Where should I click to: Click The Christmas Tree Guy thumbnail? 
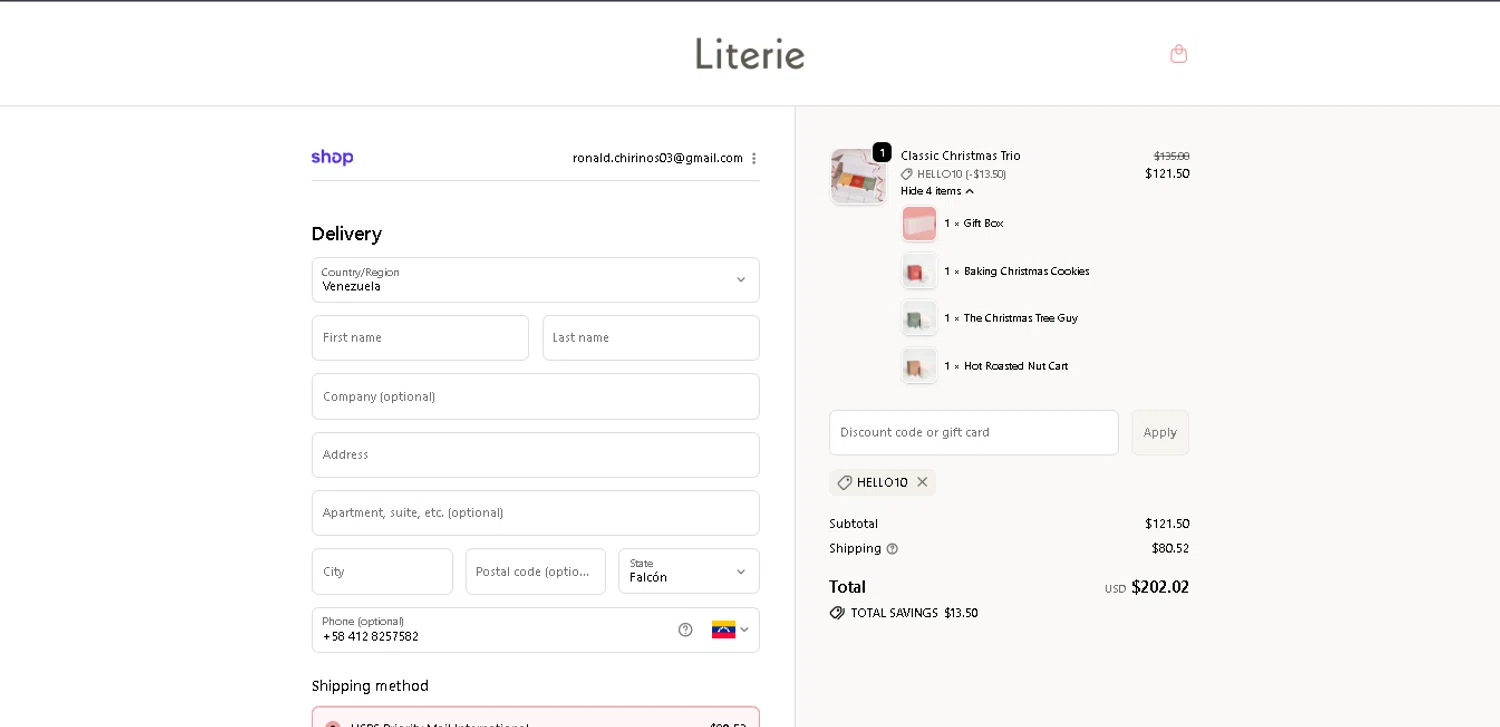point(919,318)
